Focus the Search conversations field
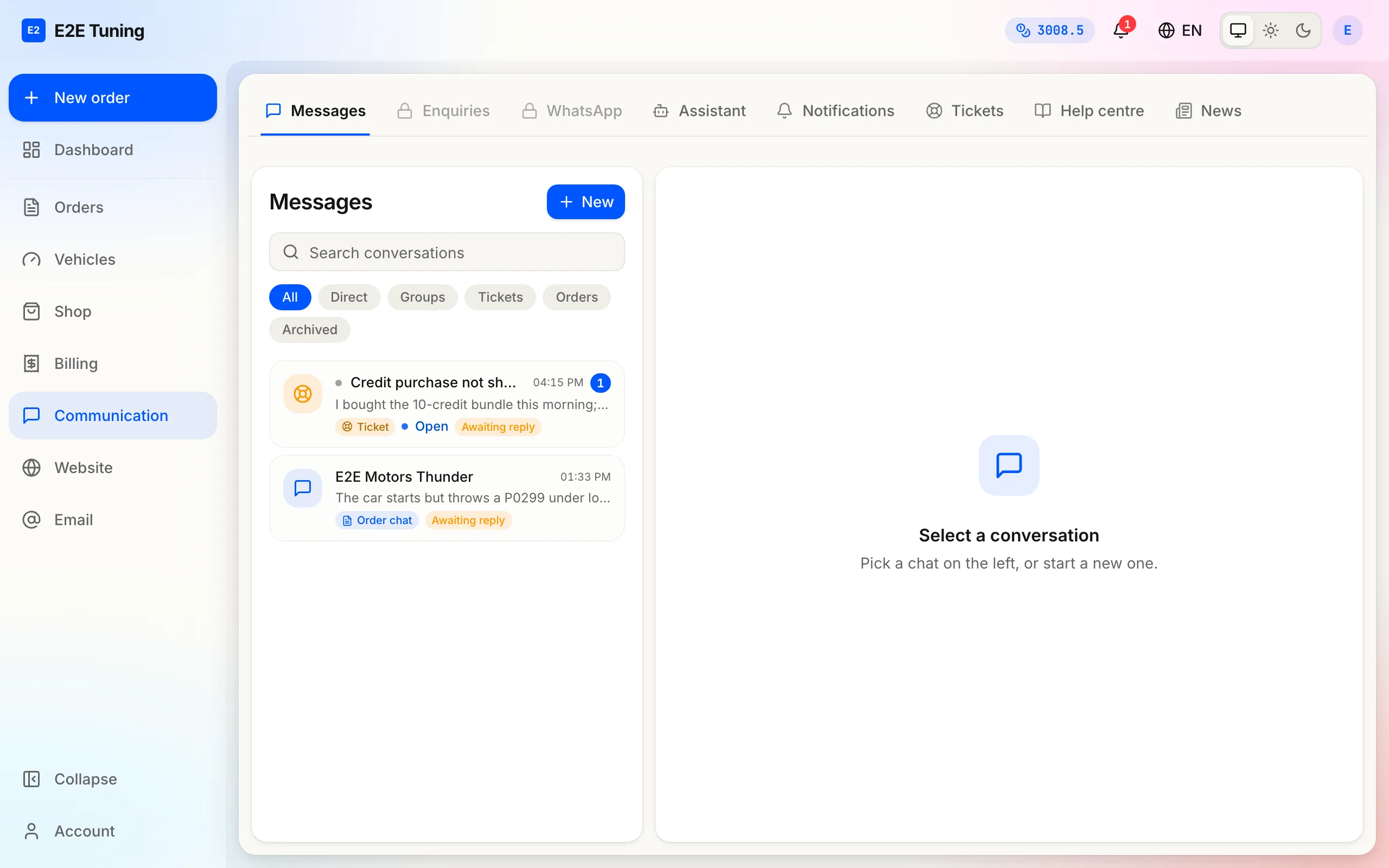Screen dimensions: 1389x868 pyautogui.click(x=447, y=252)
